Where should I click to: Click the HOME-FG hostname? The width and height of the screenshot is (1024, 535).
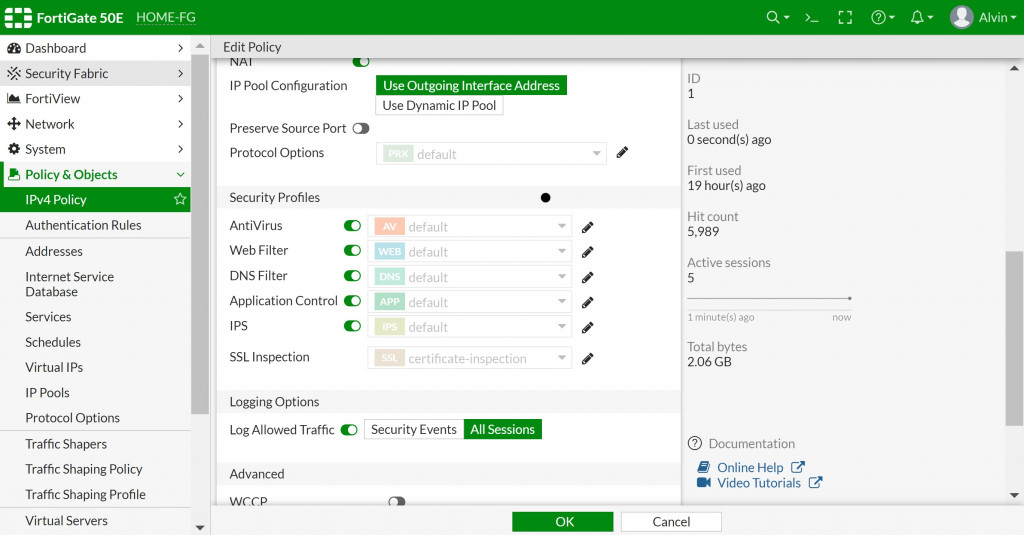point(166,18)
